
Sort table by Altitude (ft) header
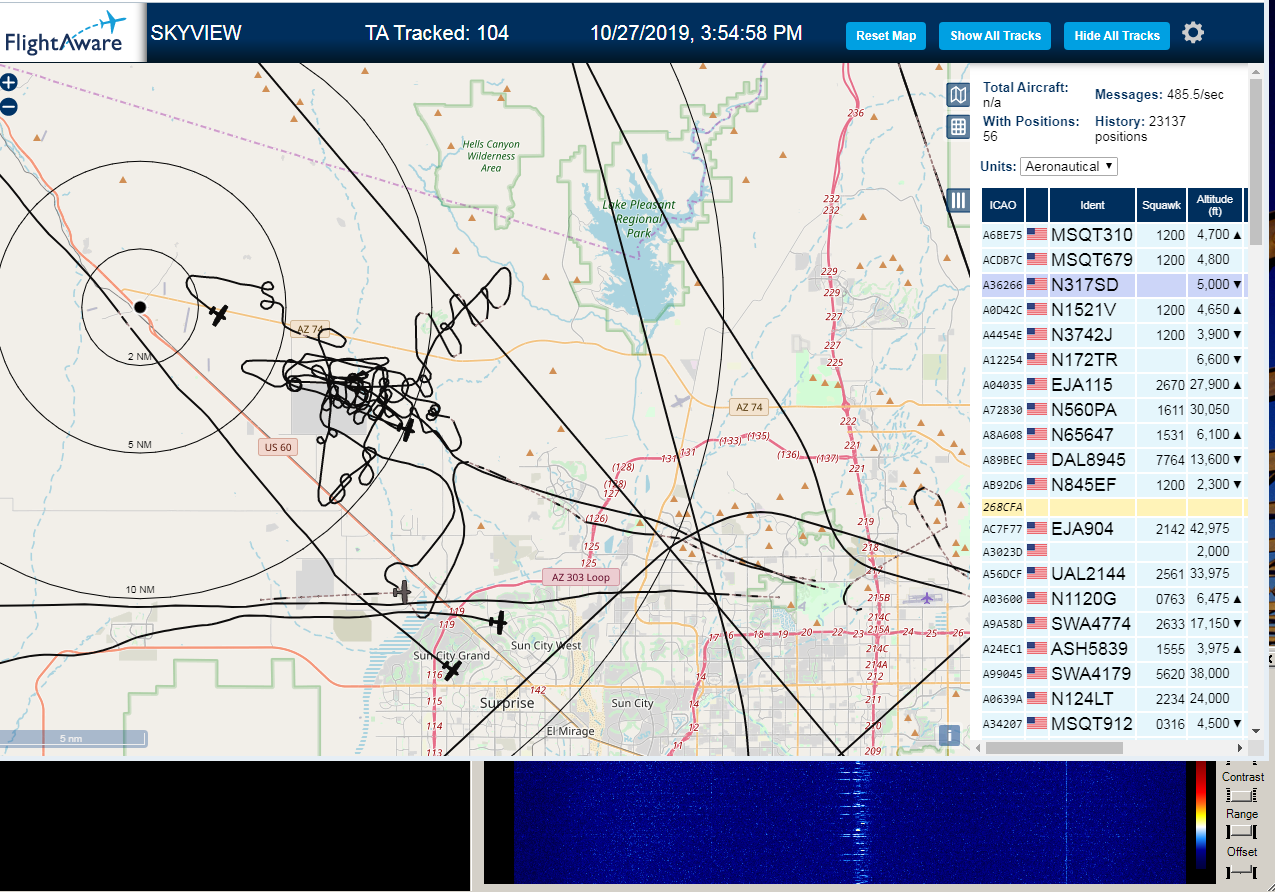(1215, 205)
